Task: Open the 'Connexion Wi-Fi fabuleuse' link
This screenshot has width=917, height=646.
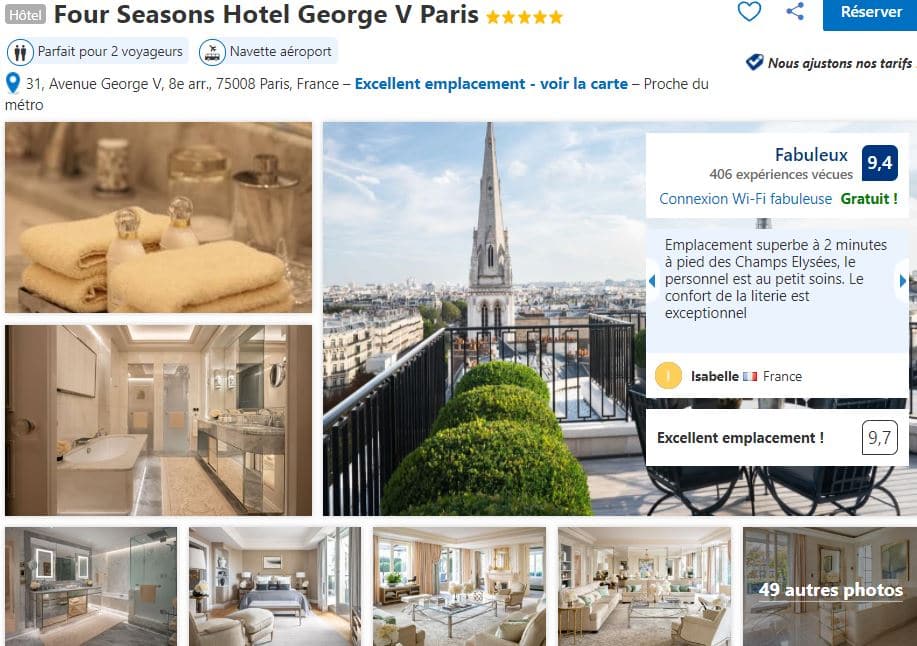Action: pos(746,199)
